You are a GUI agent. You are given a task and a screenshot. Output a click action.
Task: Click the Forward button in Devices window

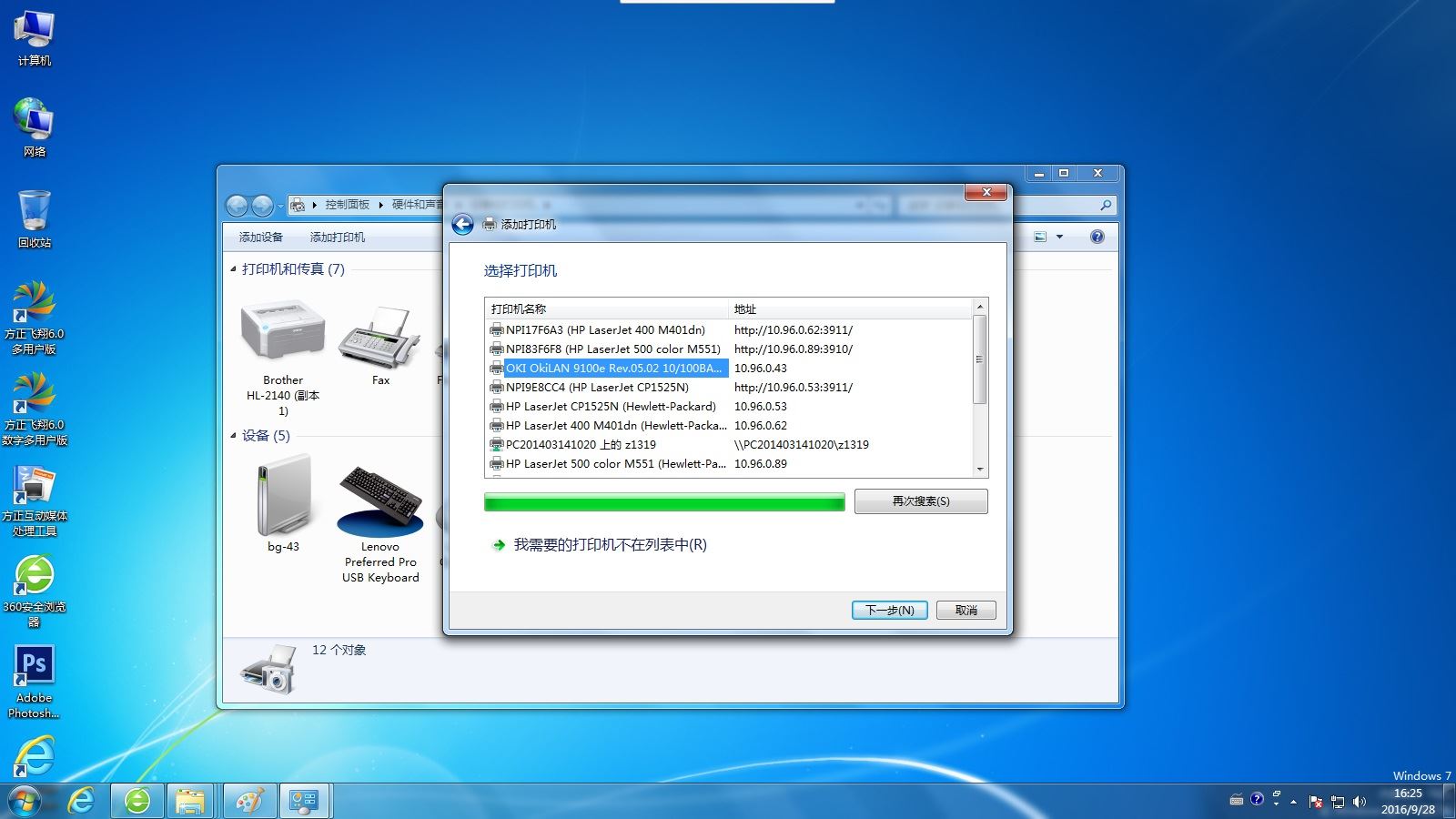point(262,206)
